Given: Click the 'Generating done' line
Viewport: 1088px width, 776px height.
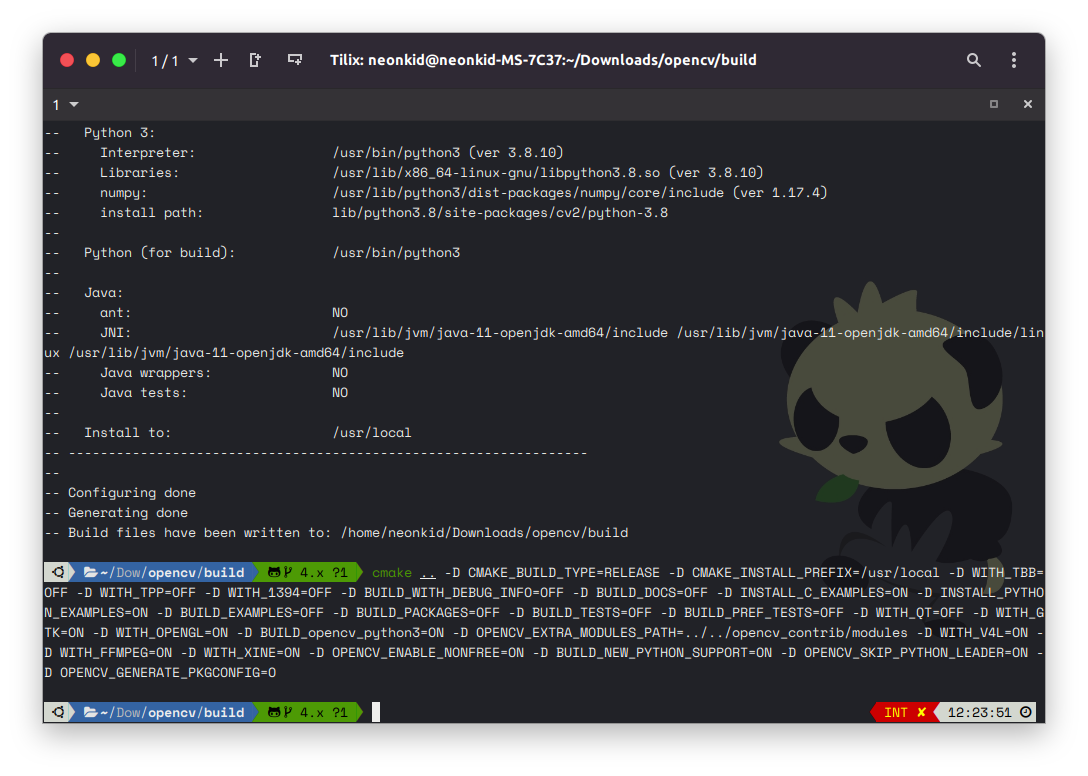Looking at the screenshot, I should click(128, 513).
